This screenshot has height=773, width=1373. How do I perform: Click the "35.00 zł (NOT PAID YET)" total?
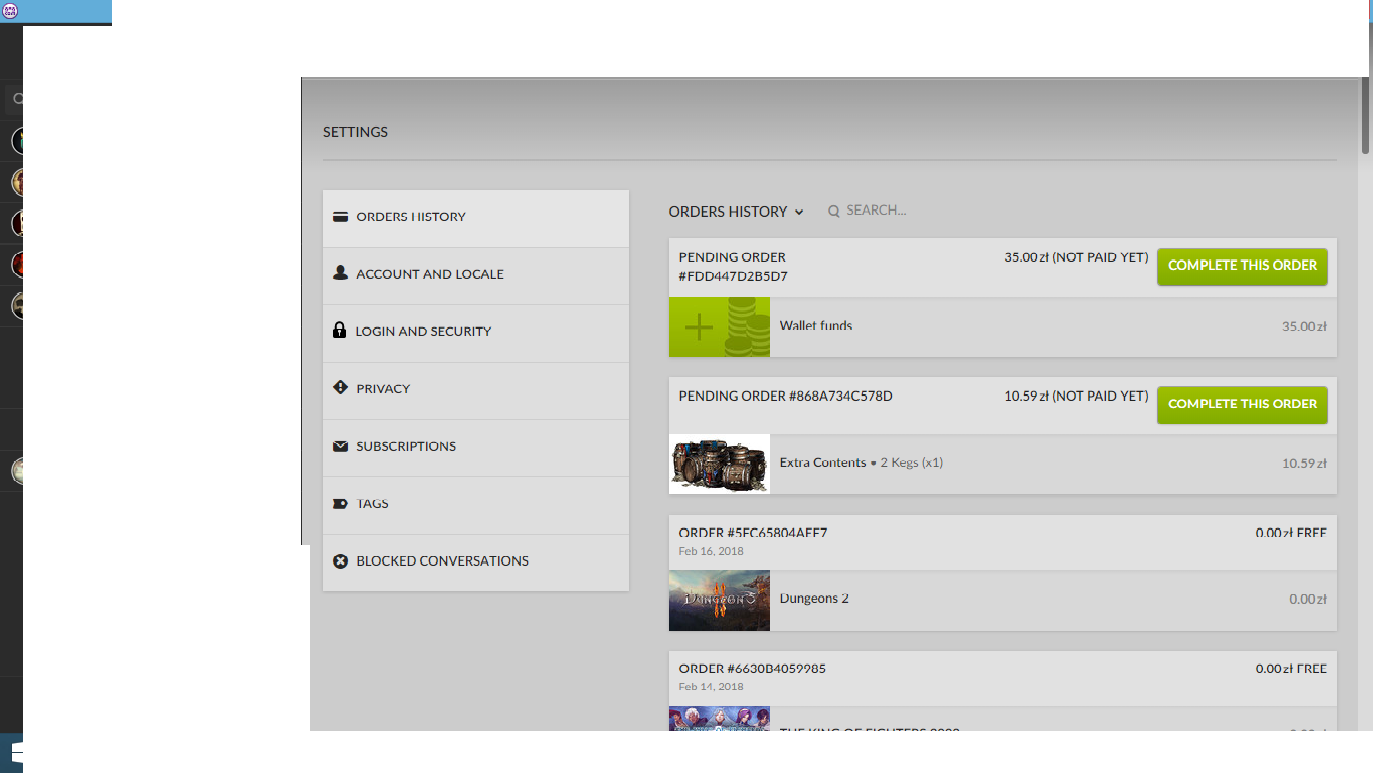[x=1076, y=258]
